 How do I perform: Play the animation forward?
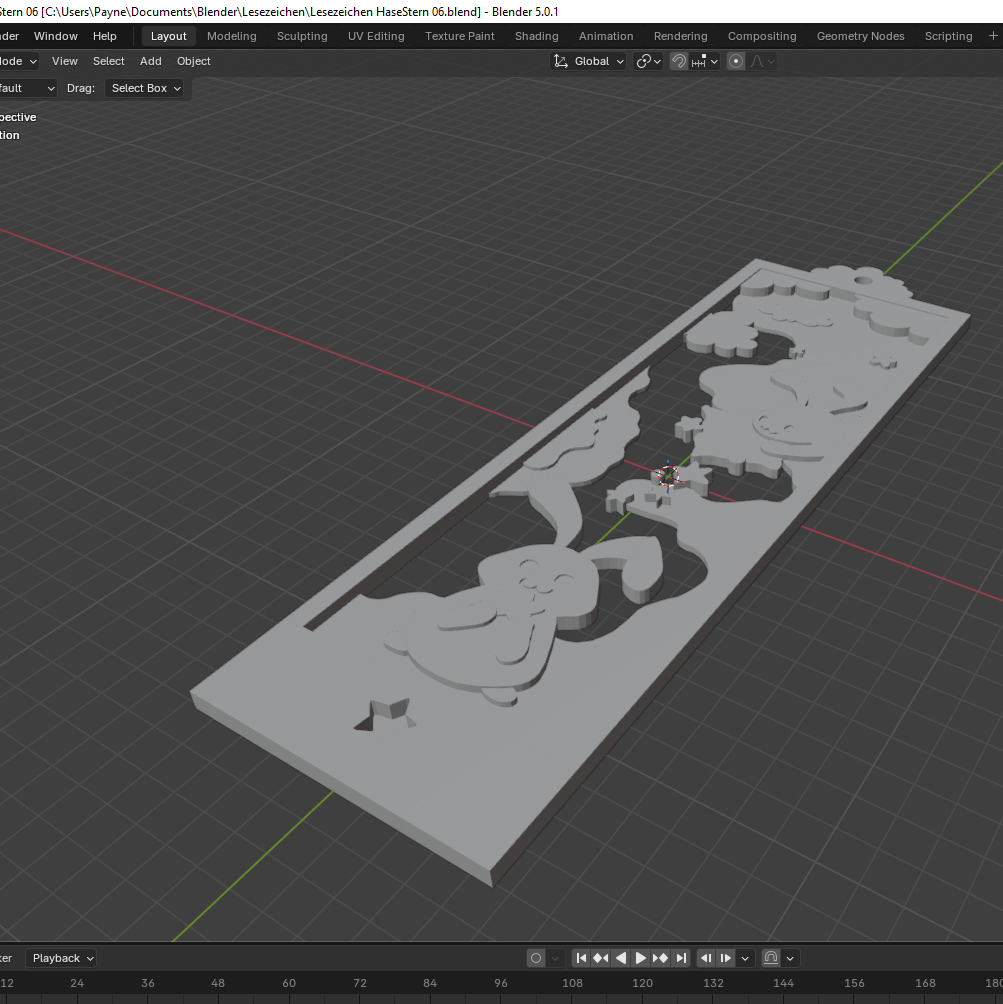[x=641, y=958]
